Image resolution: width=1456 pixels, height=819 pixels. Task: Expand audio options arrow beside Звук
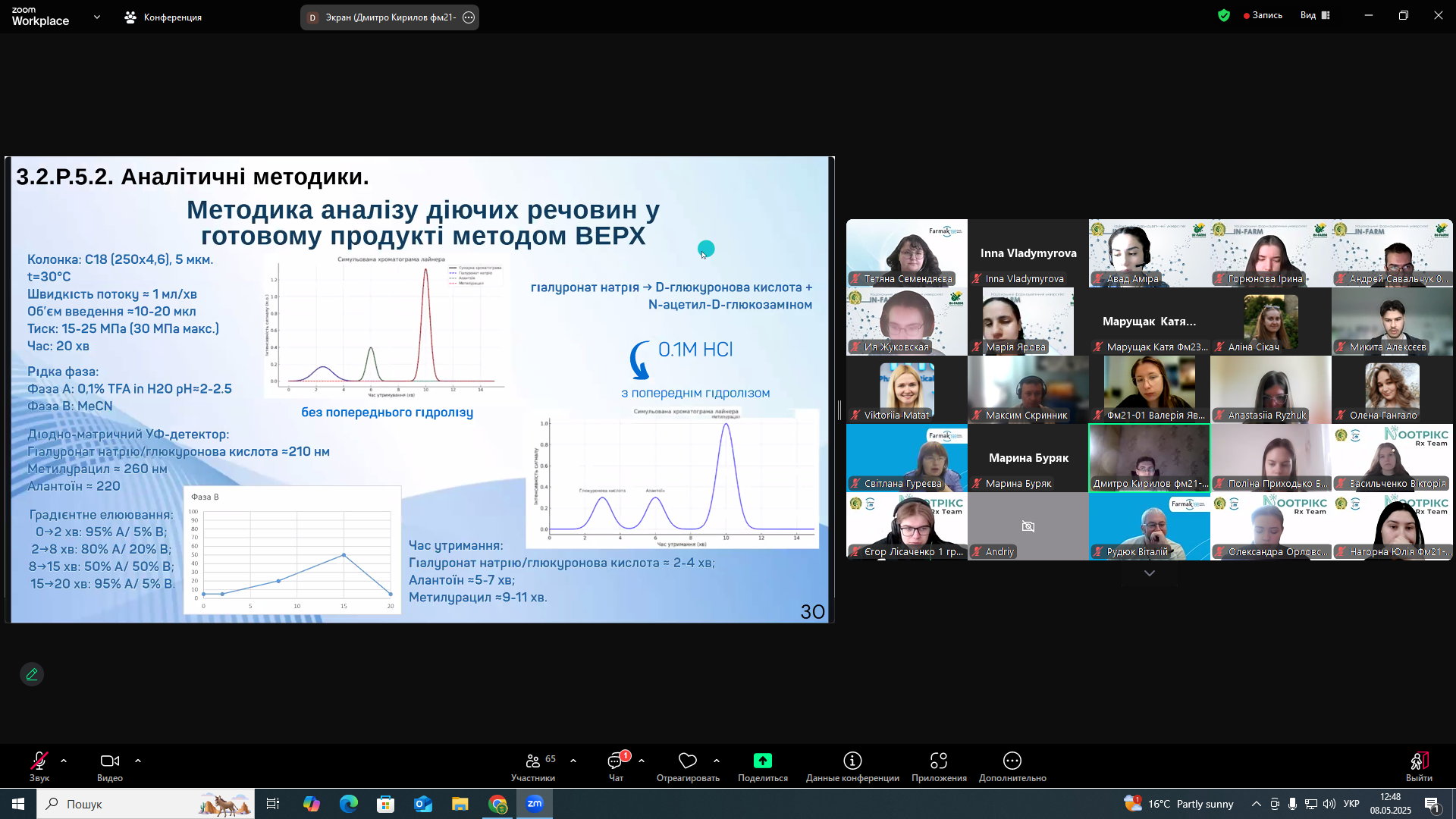[64, 761]
